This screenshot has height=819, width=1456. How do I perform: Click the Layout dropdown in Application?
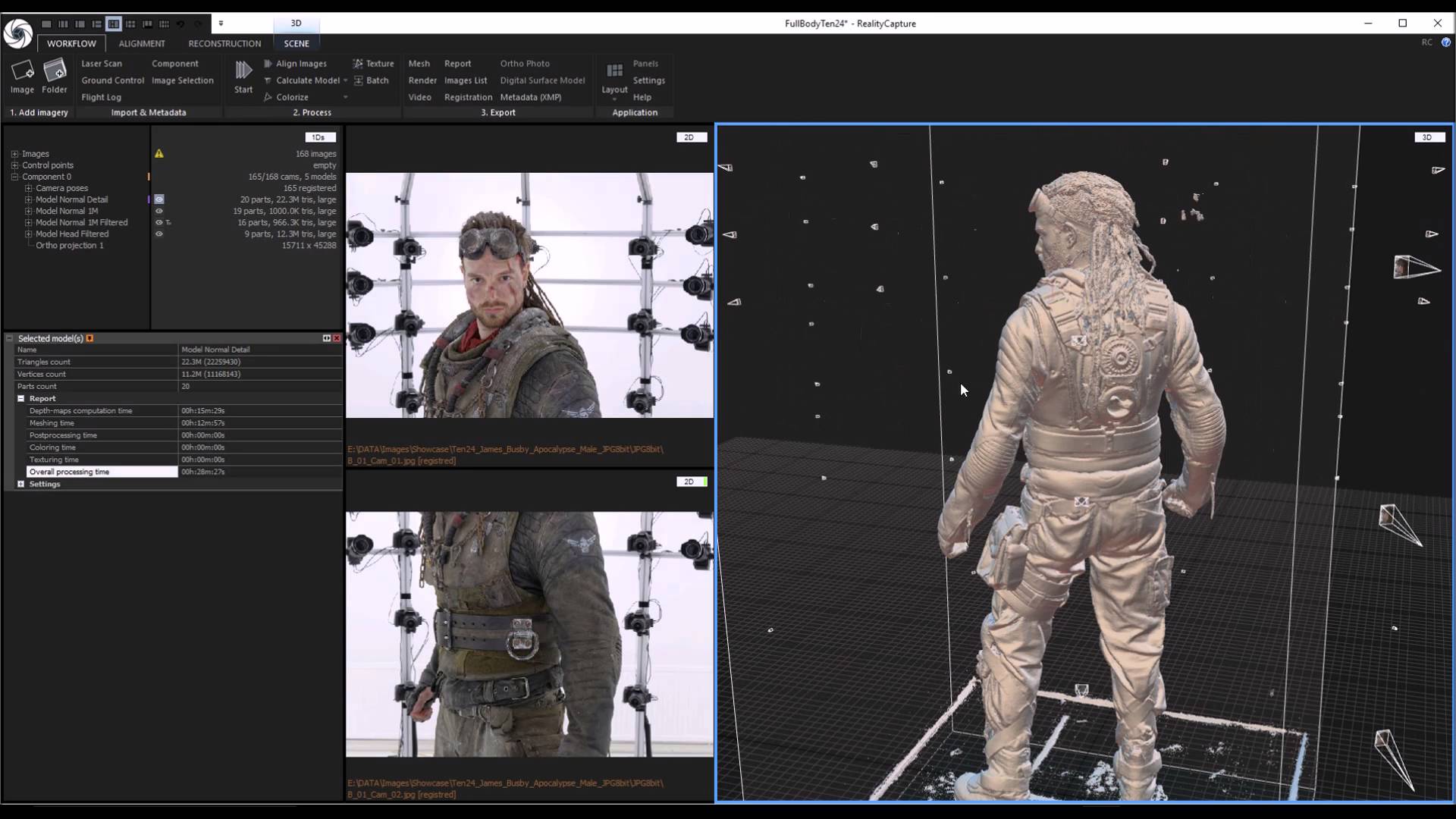[x=614, y=89]
